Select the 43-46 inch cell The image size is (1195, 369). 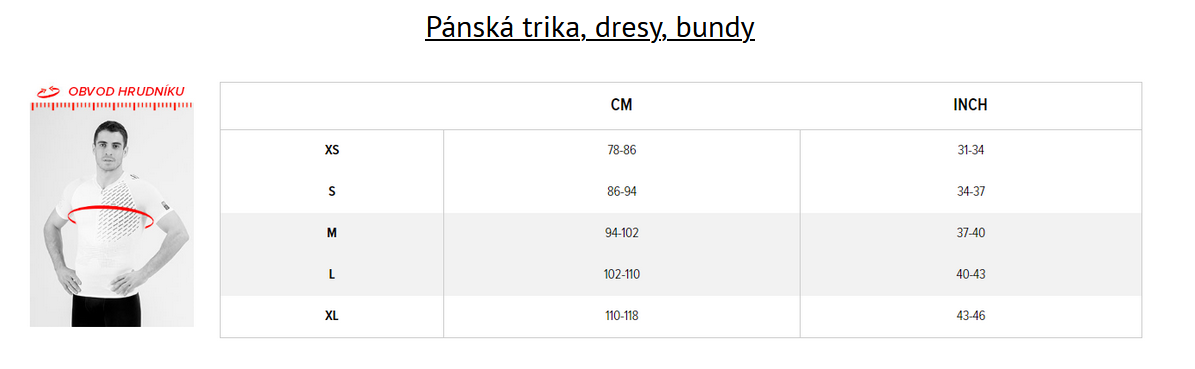[970, 315]
